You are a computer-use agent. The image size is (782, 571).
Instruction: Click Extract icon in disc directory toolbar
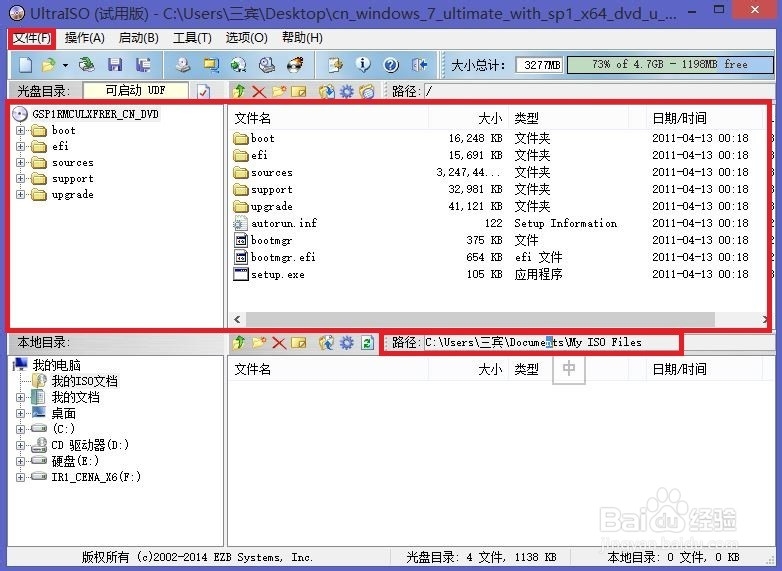click(327, 91)
